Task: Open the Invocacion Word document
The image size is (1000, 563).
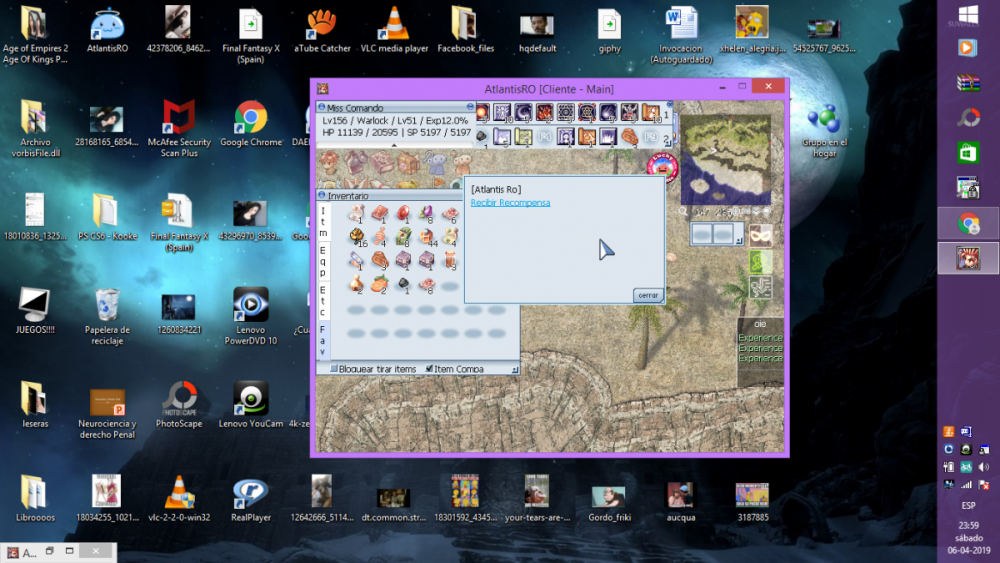Action: 681,35
